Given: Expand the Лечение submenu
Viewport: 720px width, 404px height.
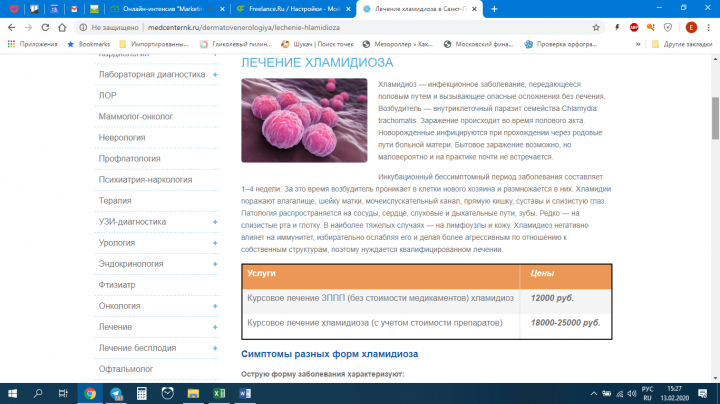Looking at the screenshot, I should (215, 327).
